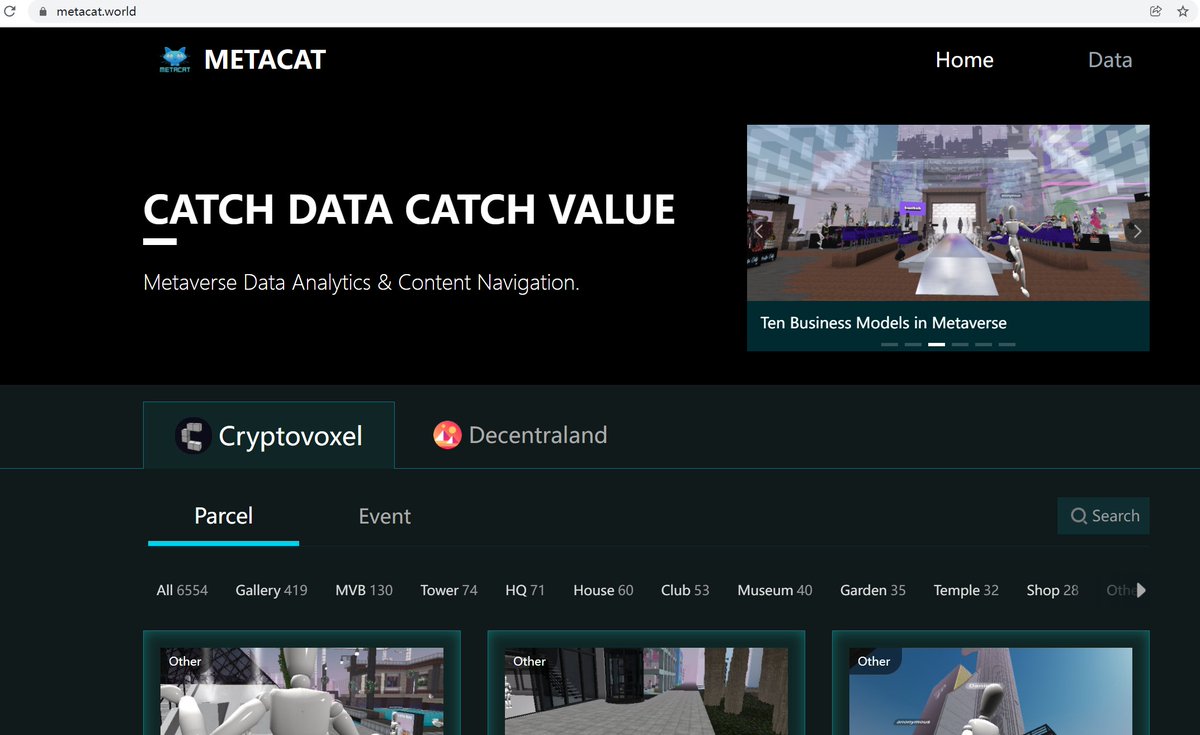Open the middle parcel card with tiled path
Screen dimensions: 1200x735
tap(646, 691)
